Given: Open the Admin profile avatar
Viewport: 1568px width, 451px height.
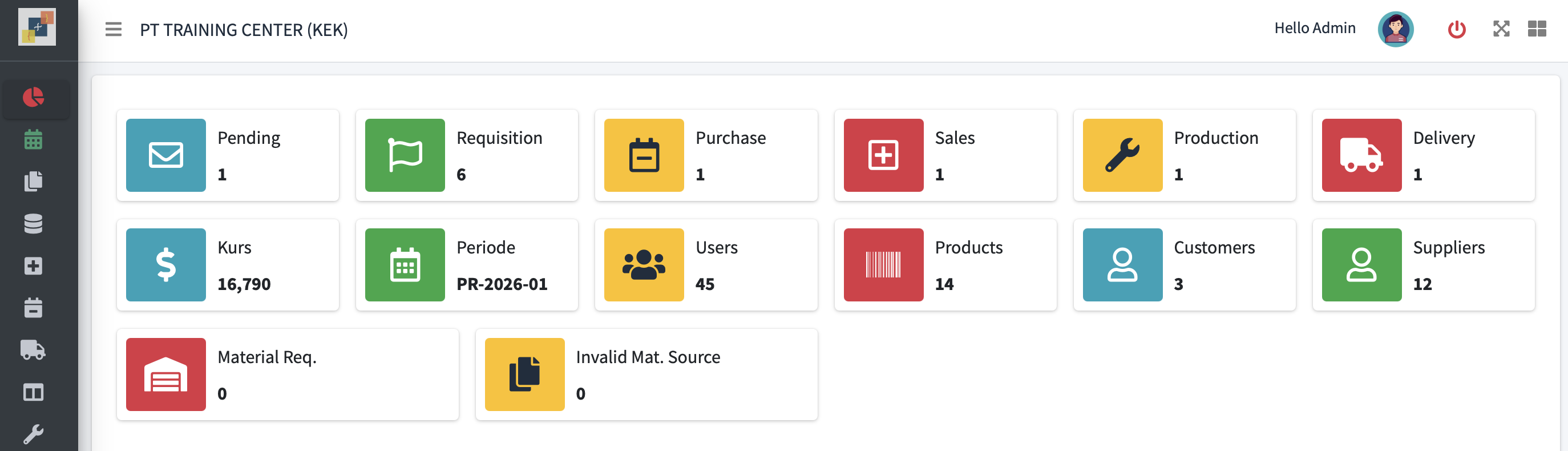Looking at the screenshot, I should (1395, 29).
